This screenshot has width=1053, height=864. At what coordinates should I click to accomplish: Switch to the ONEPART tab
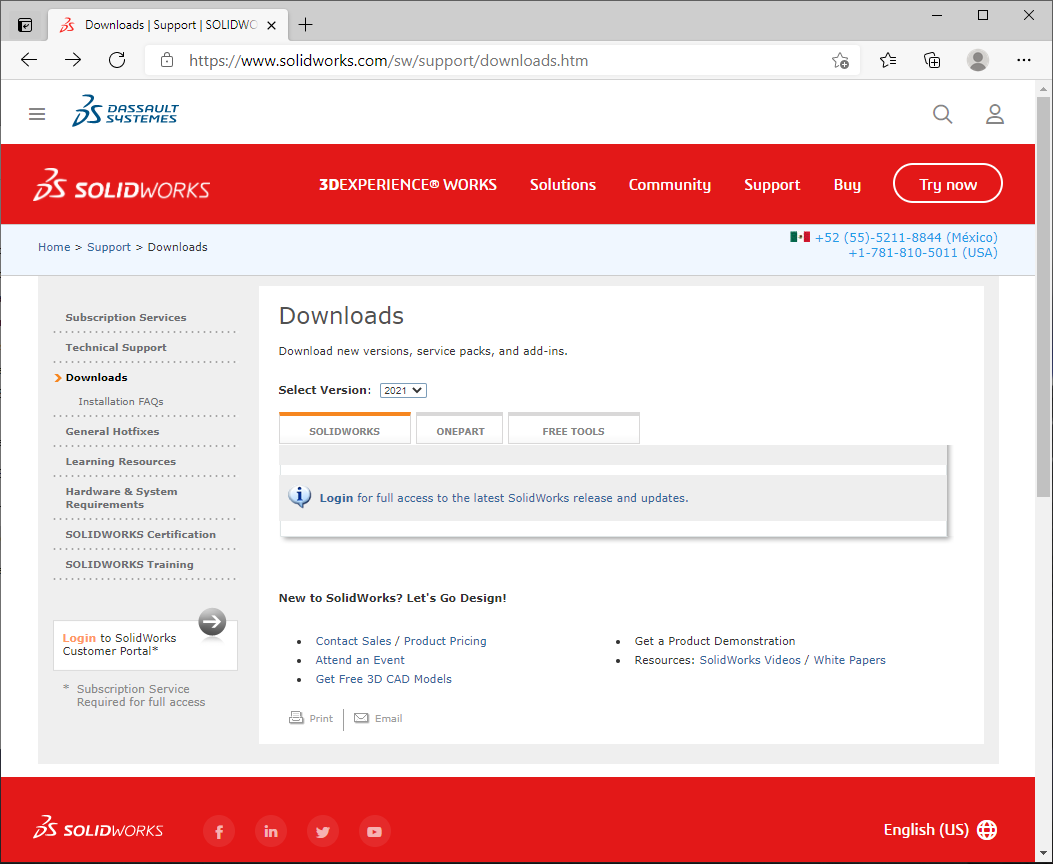(460, 430)
